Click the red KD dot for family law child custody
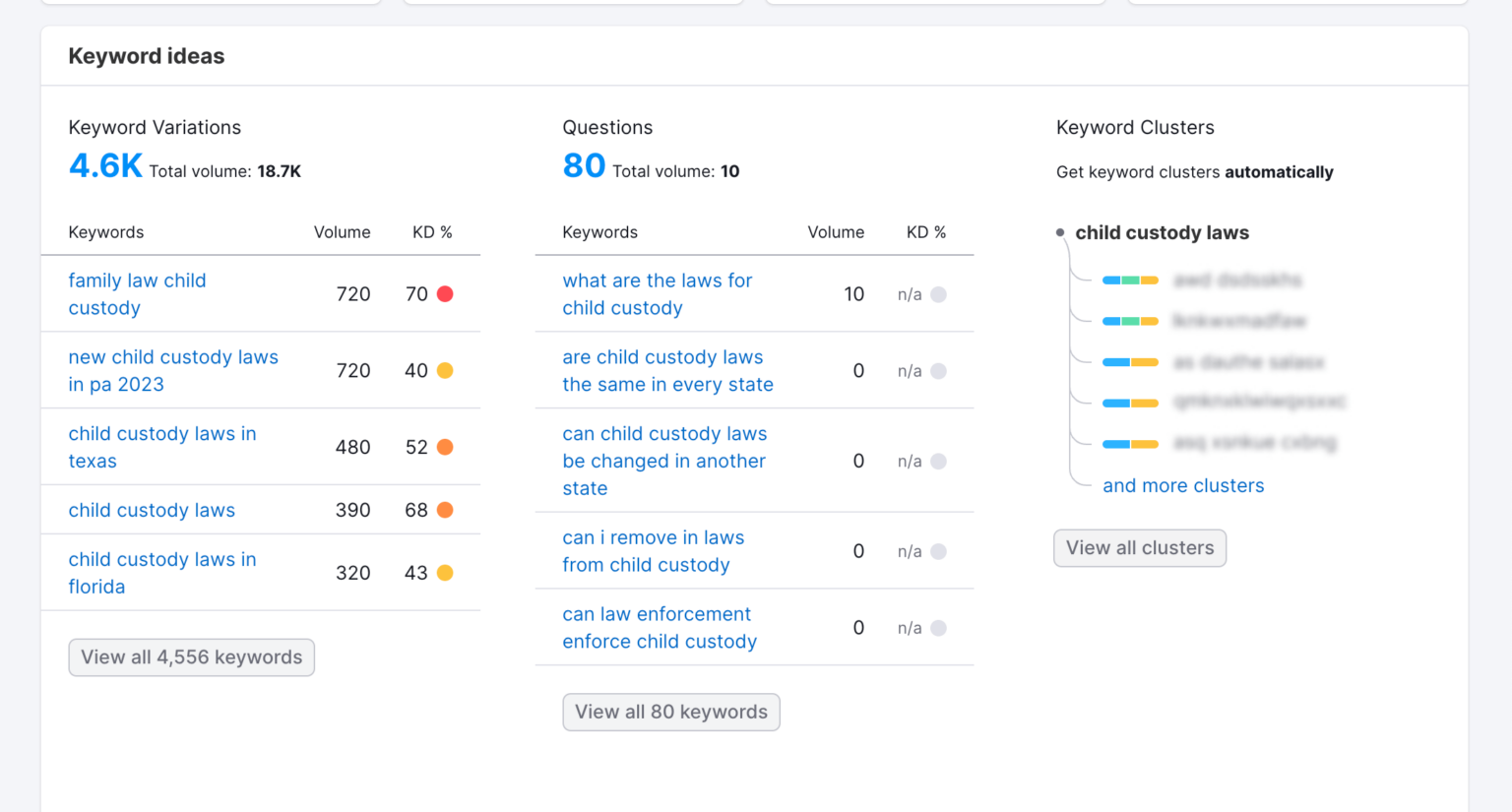This screenshot has height=812, width=1512. [445, 294]
